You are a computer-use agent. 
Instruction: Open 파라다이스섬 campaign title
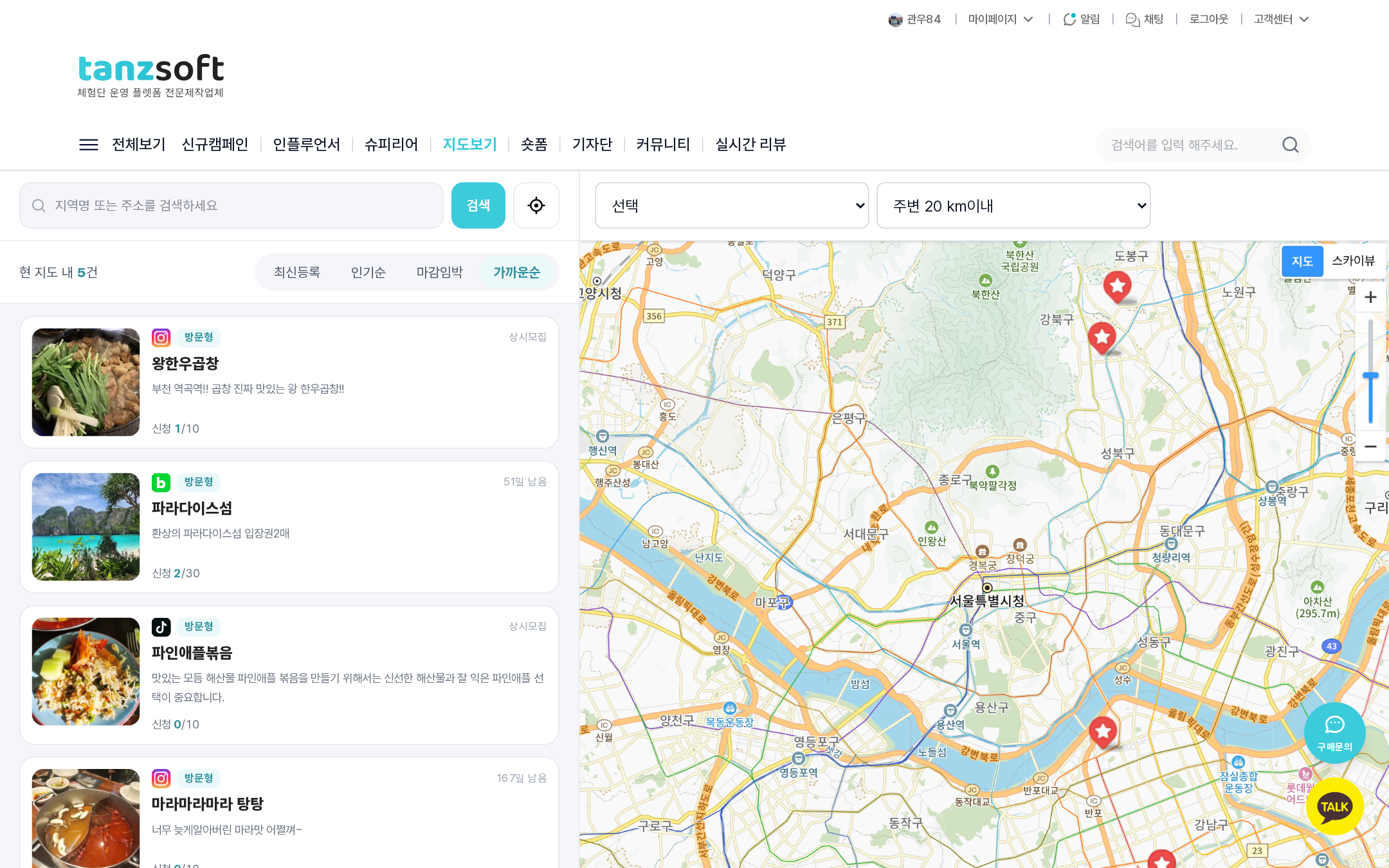tap(192, 508)
